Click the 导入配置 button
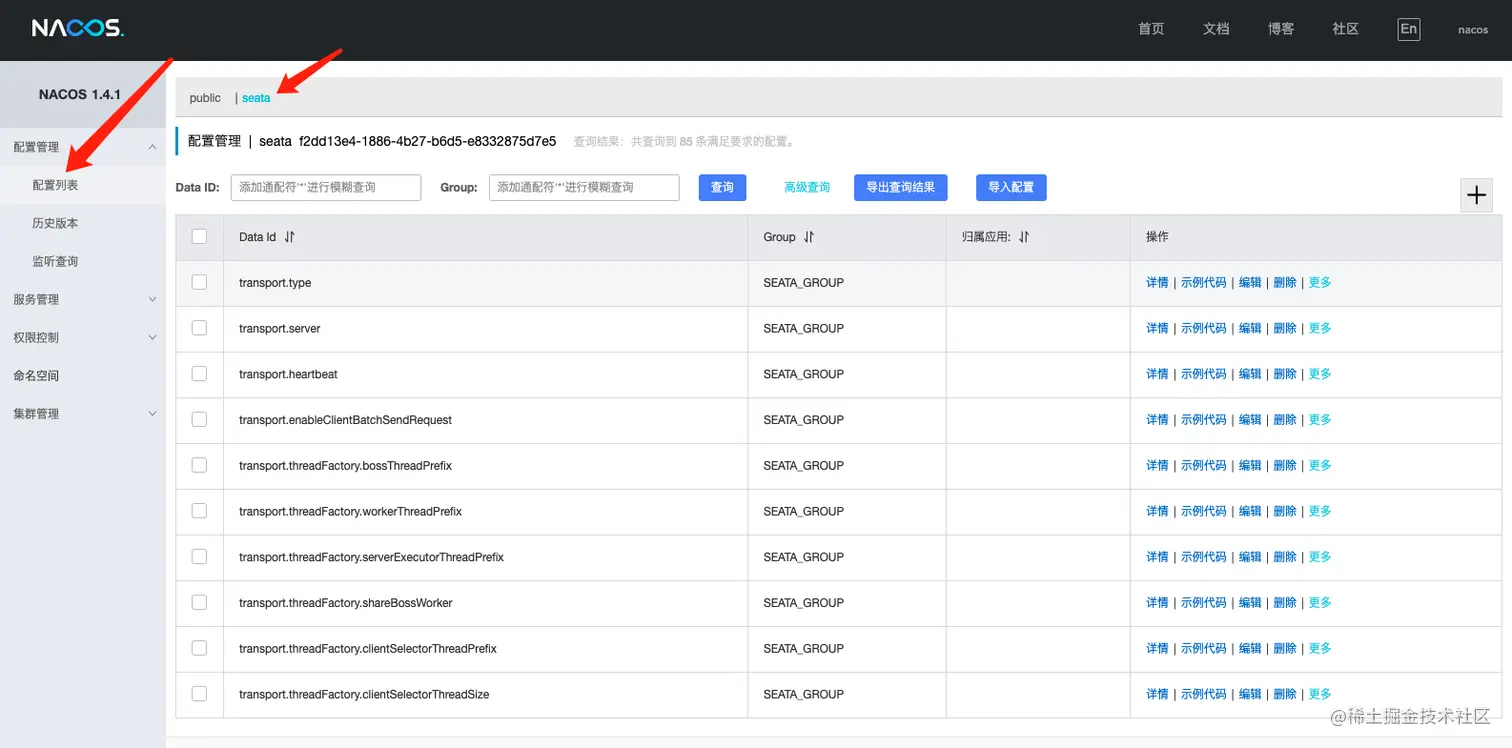1512x748 pixels. click(x=1011, y=187)
